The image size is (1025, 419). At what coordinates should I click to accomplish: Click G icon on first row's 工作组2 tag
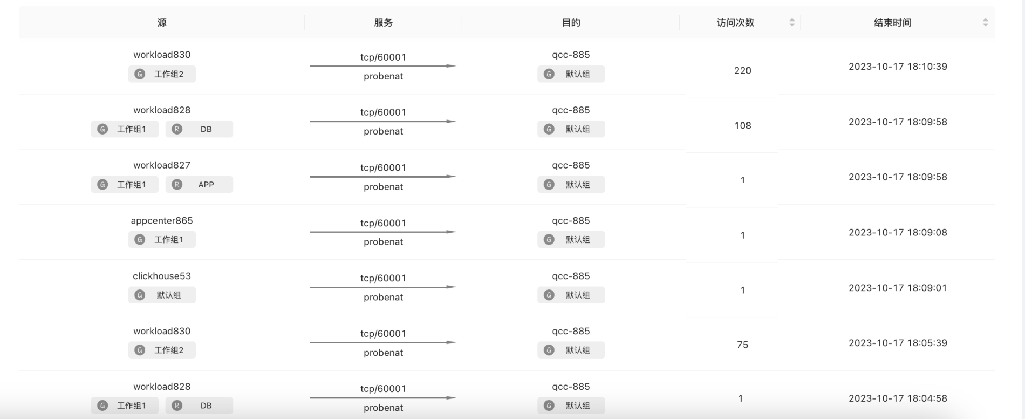[x=139, y=74]
